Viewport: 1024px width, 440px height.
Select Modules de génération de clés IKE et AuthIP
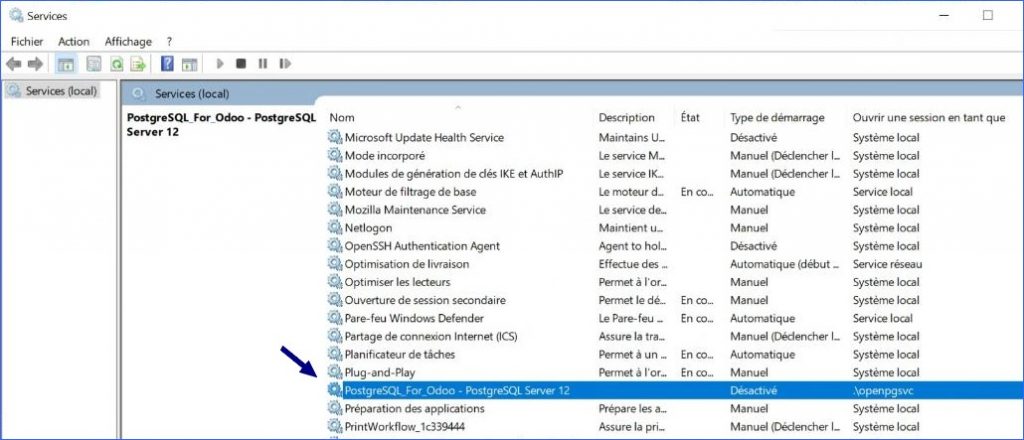(454, 174)
